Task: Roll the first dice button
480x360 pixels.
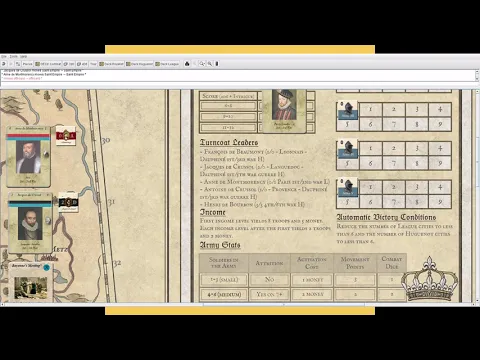Action: 69,64
